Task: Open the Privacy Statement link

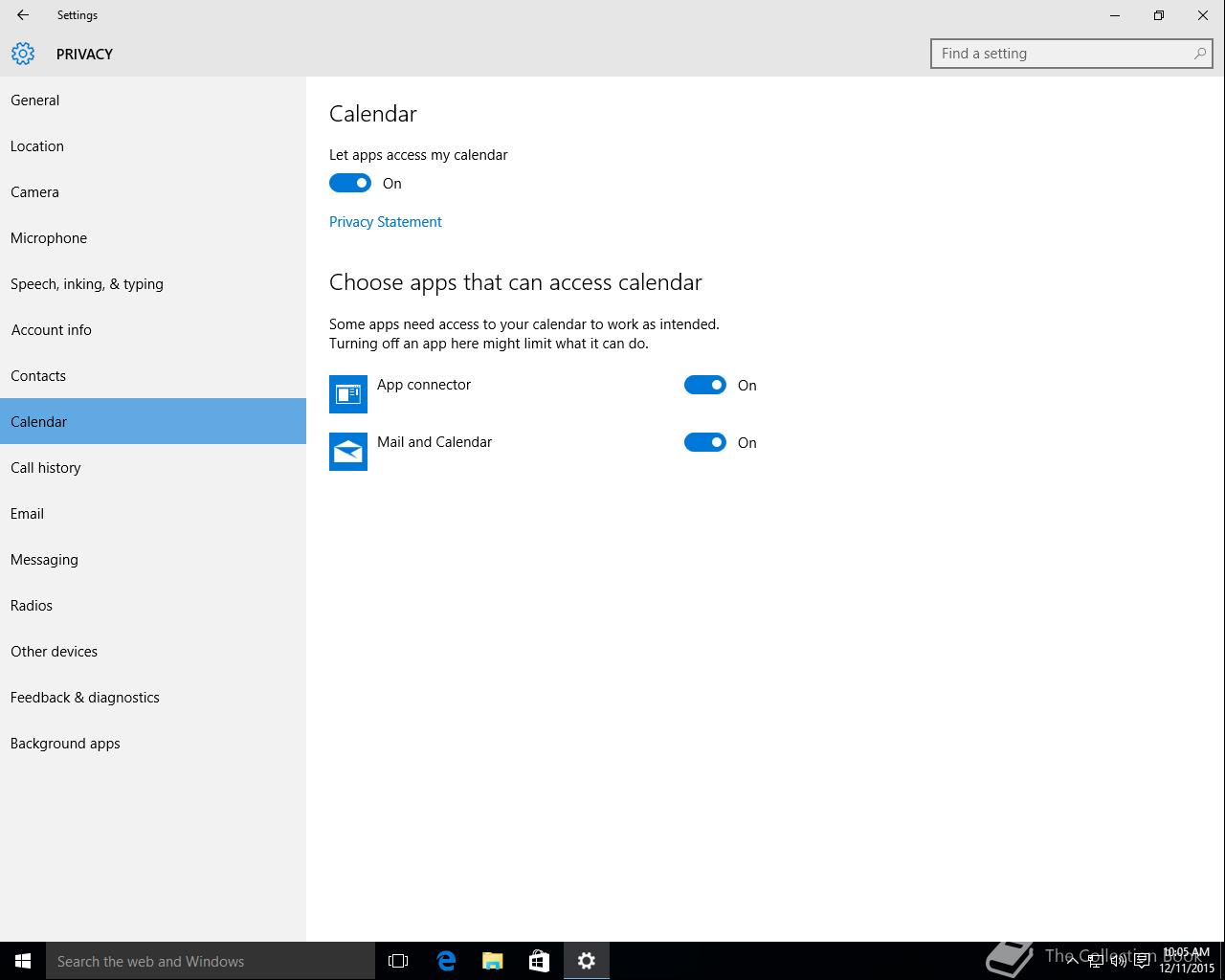Action: click(386, 222)
